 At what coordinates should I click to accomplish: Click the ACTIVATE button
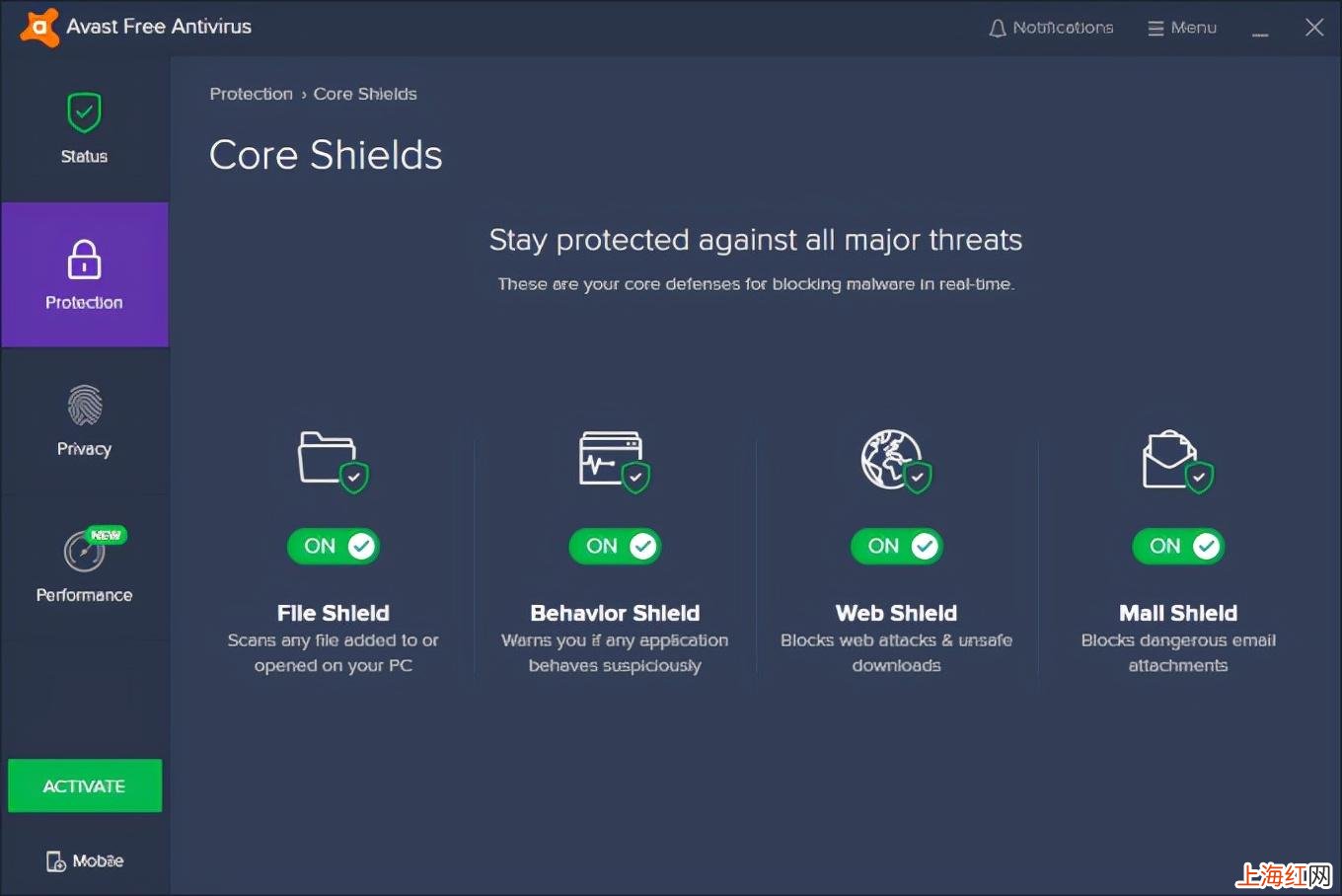click(x=85, y=785)
